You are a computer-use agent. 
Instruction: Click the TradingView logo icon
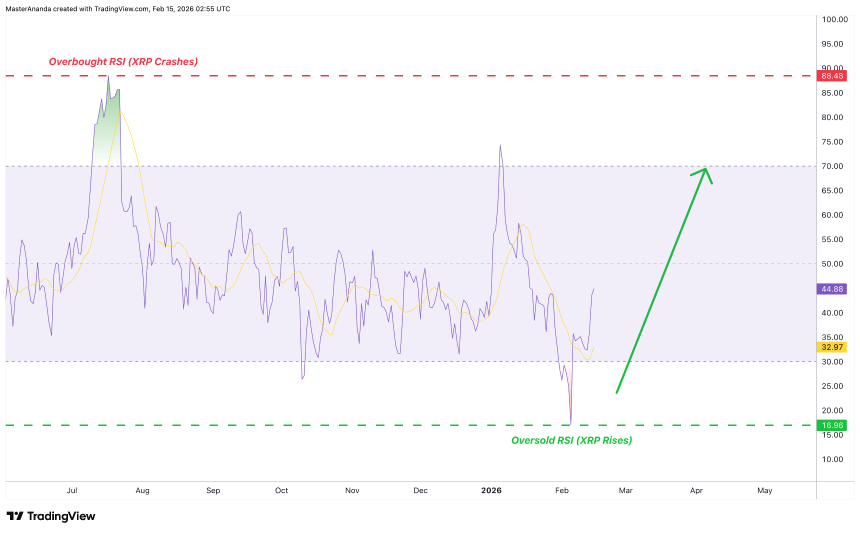[x=15, y=516]
